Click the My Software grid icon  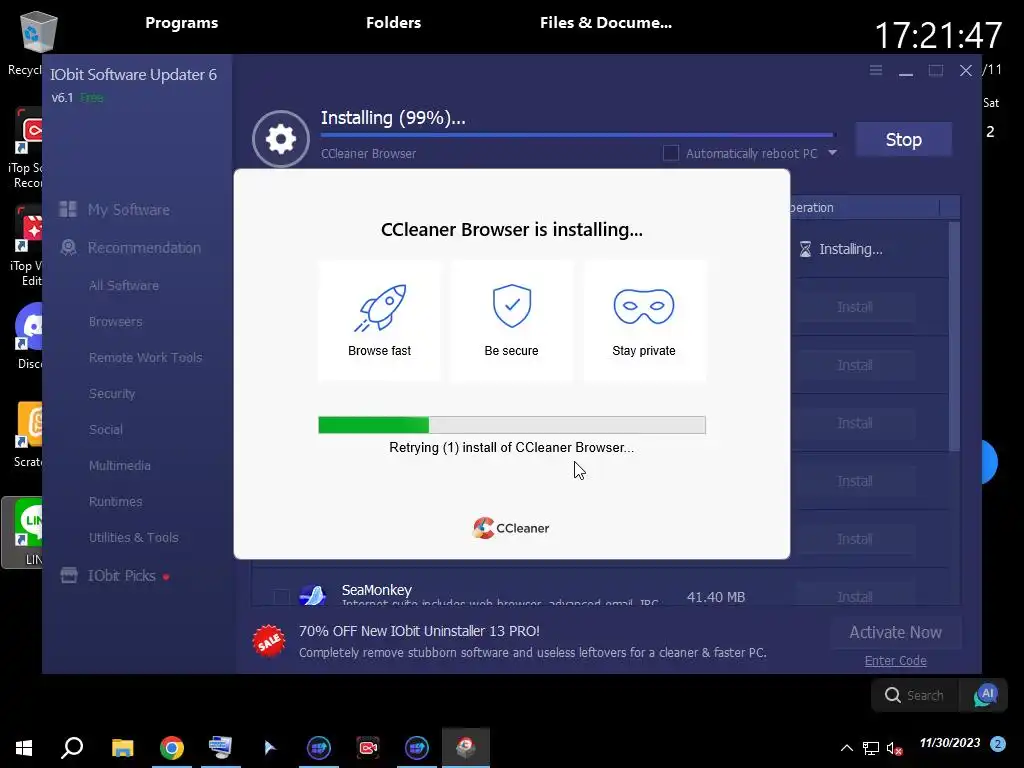click(x=68, y=209)
